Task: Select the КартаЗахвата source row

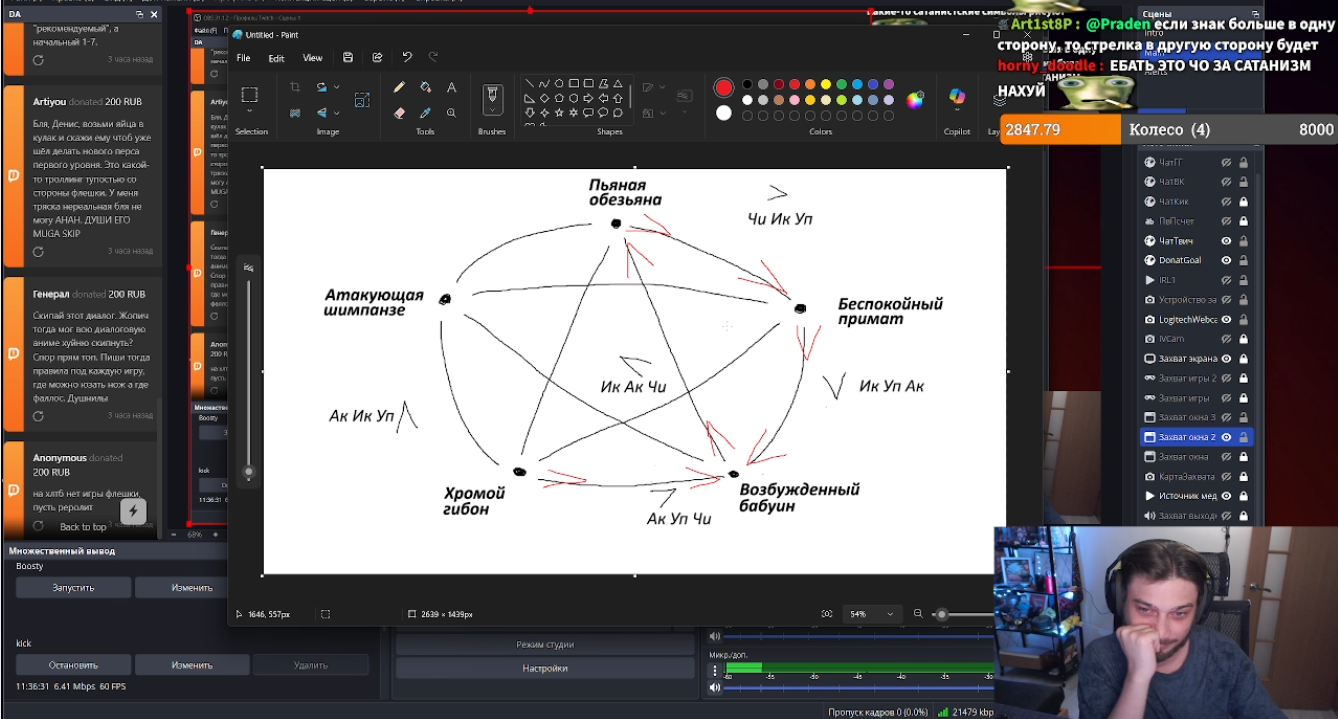Action: [1196, 476]
